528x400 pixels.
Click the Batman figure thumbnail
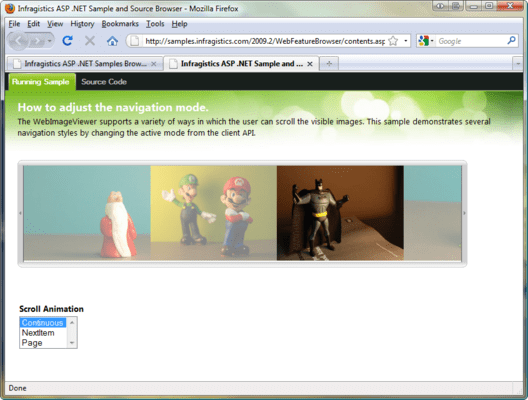[340, 213]
